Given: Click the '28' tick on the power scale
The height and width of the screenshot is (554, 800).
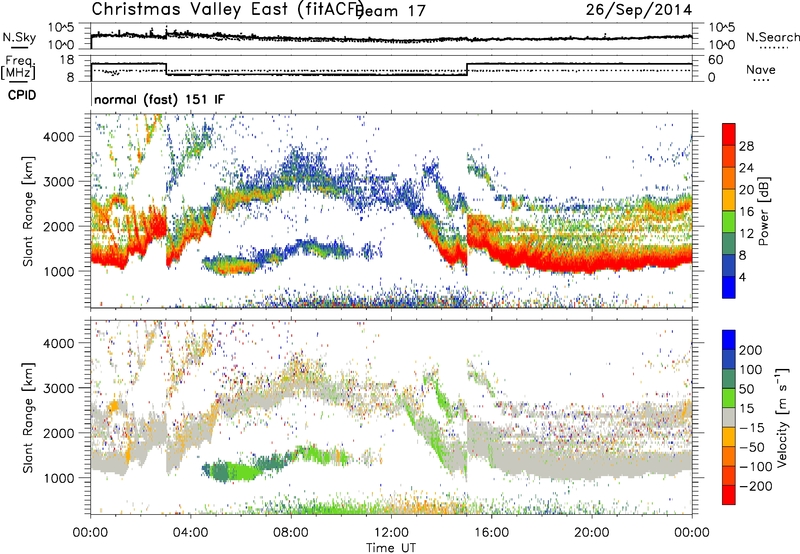Looking at the screenshot, I should tap(746, 146).
